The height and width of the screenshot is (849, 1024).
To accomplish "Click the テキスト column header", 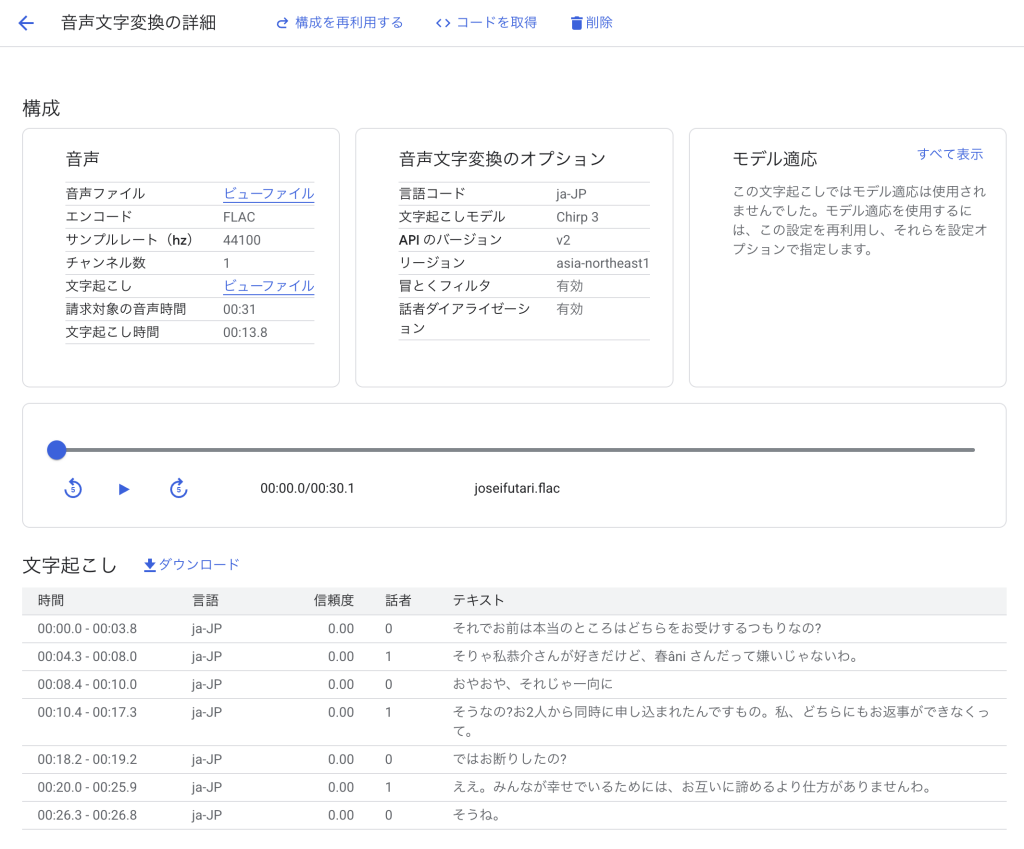I will tap(478, 601).
